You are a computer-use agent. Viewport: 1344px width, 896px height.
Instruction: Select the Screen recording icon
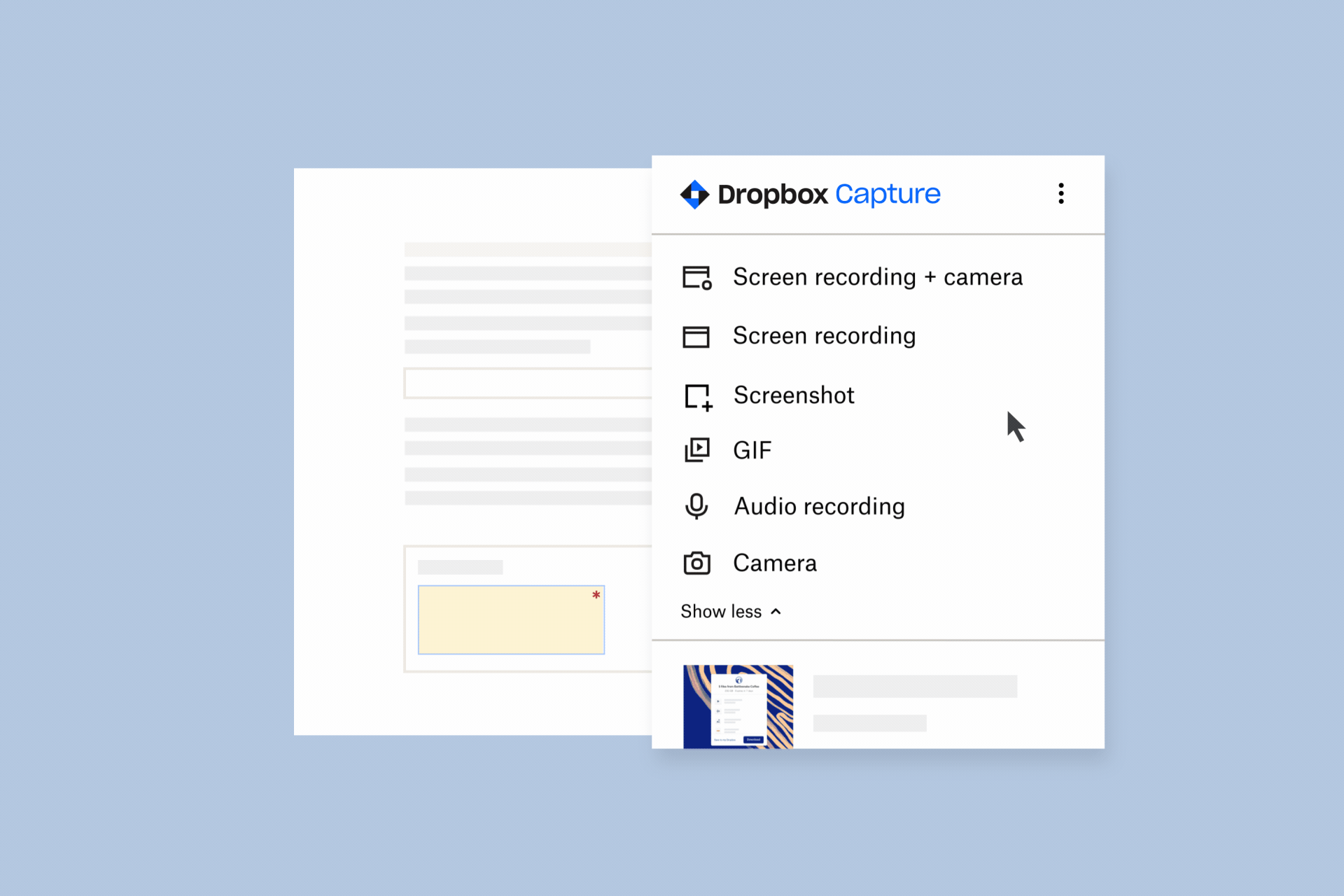click(x=697, y=335)
